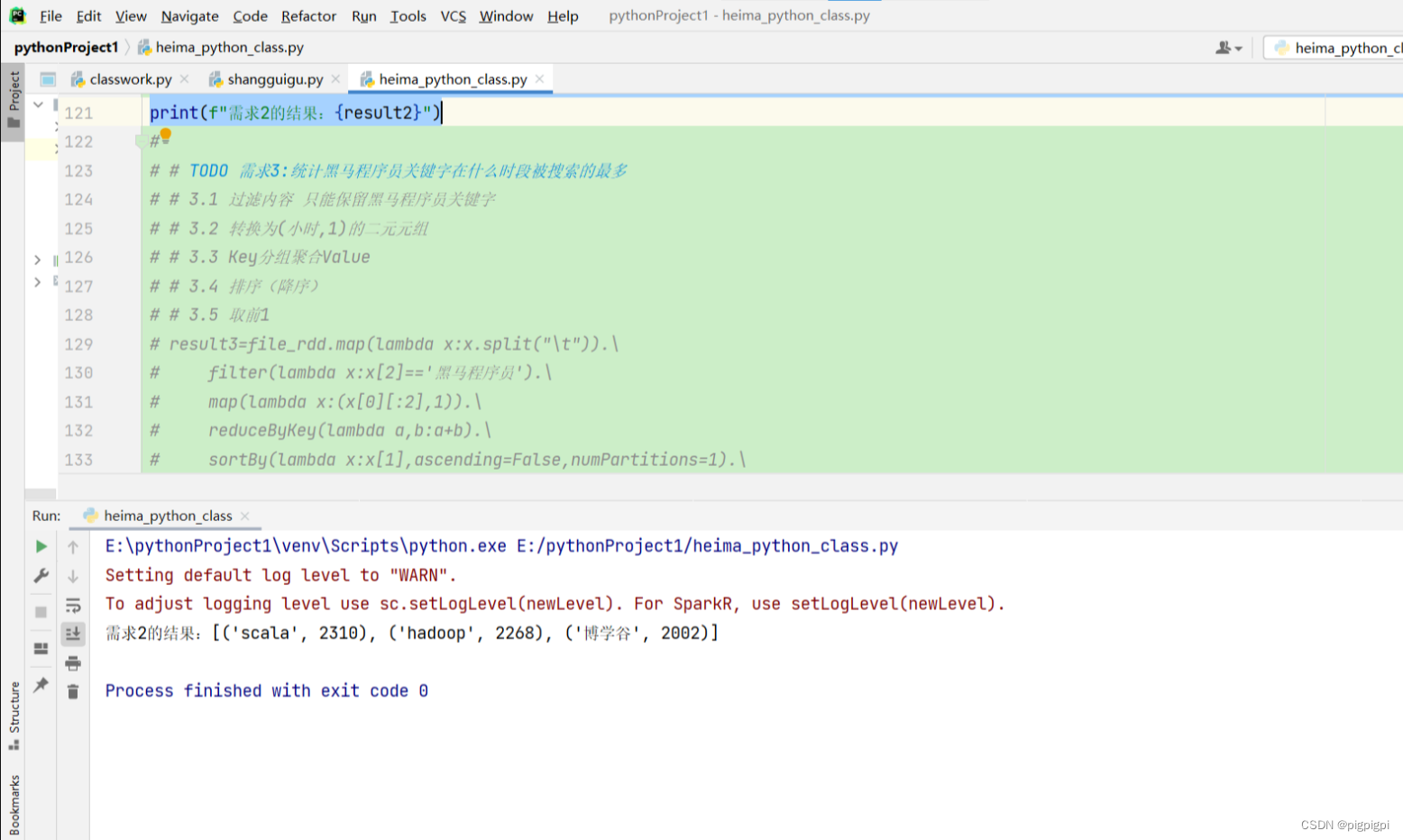Toggle soft-wrap in Run console
This screenshot has width=1403, height=840.
click(x=73, y=605)
